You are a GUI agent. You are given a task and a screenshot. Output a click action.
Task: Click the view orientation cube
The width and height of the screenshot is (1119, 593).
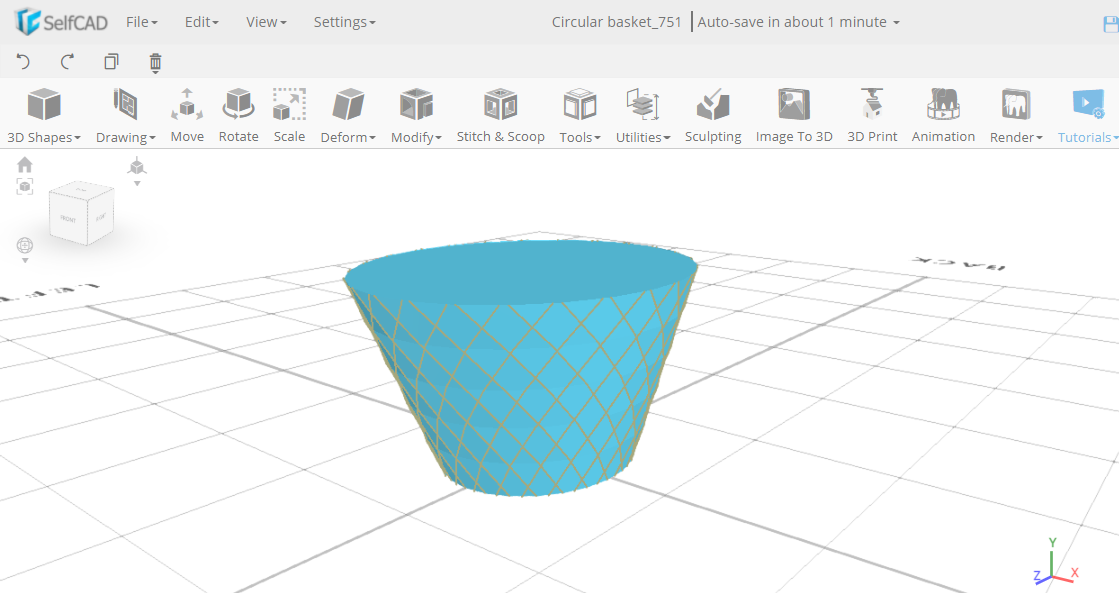click(x=81, y=213)
